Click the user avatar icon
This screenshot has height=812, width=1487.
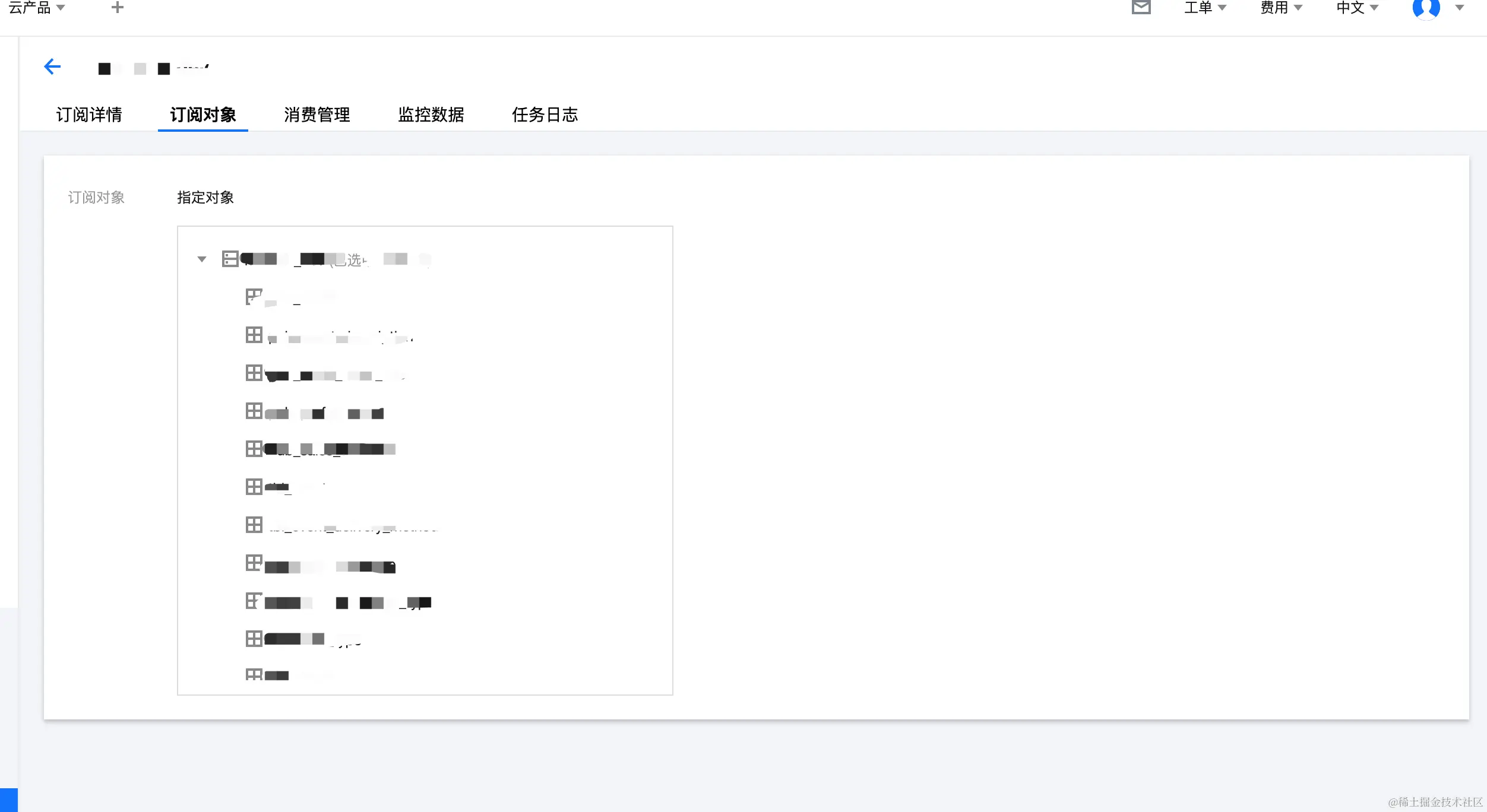(x=1426, y=8)
